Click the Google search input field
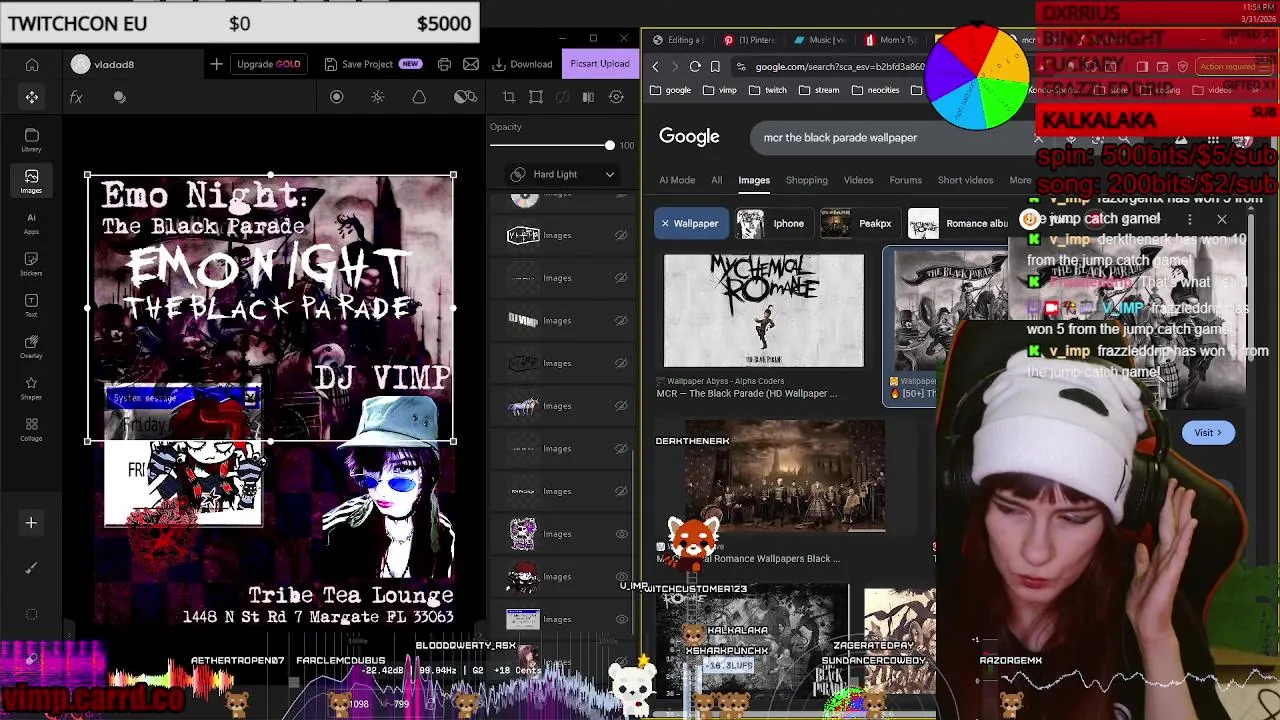 (895, 138)
